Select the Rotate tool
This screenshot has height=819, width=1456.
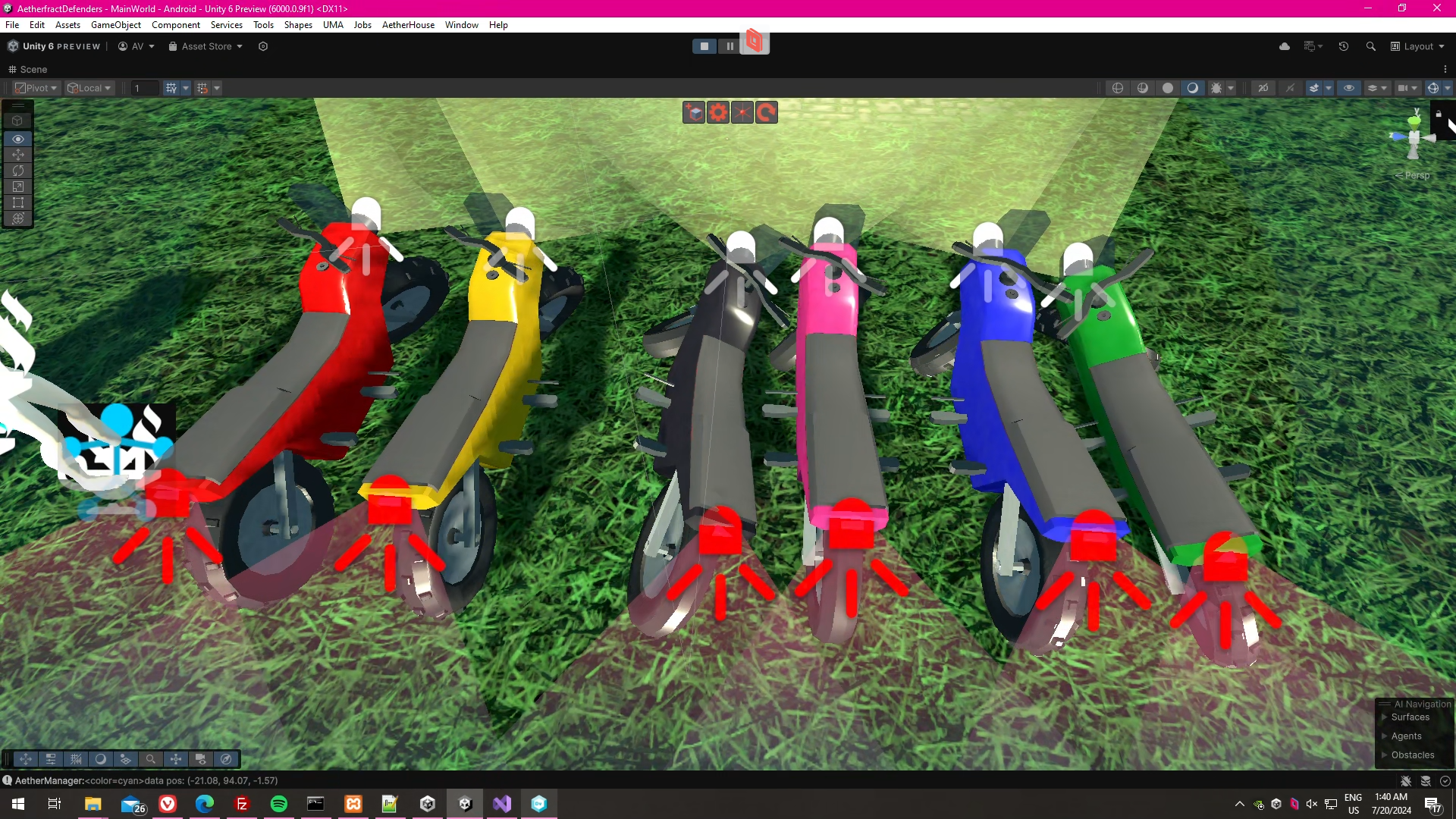tap(18, 171)
